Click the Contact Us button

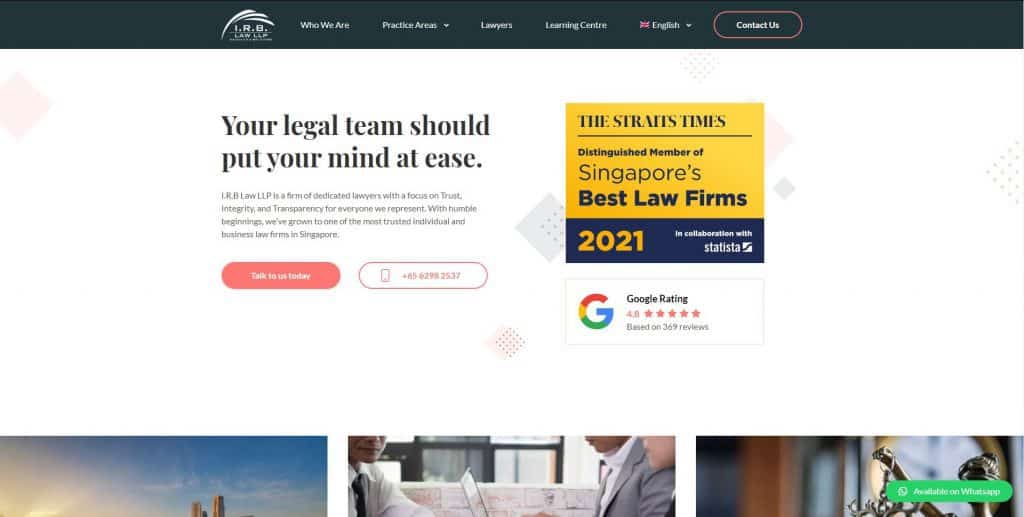point(758,25)
